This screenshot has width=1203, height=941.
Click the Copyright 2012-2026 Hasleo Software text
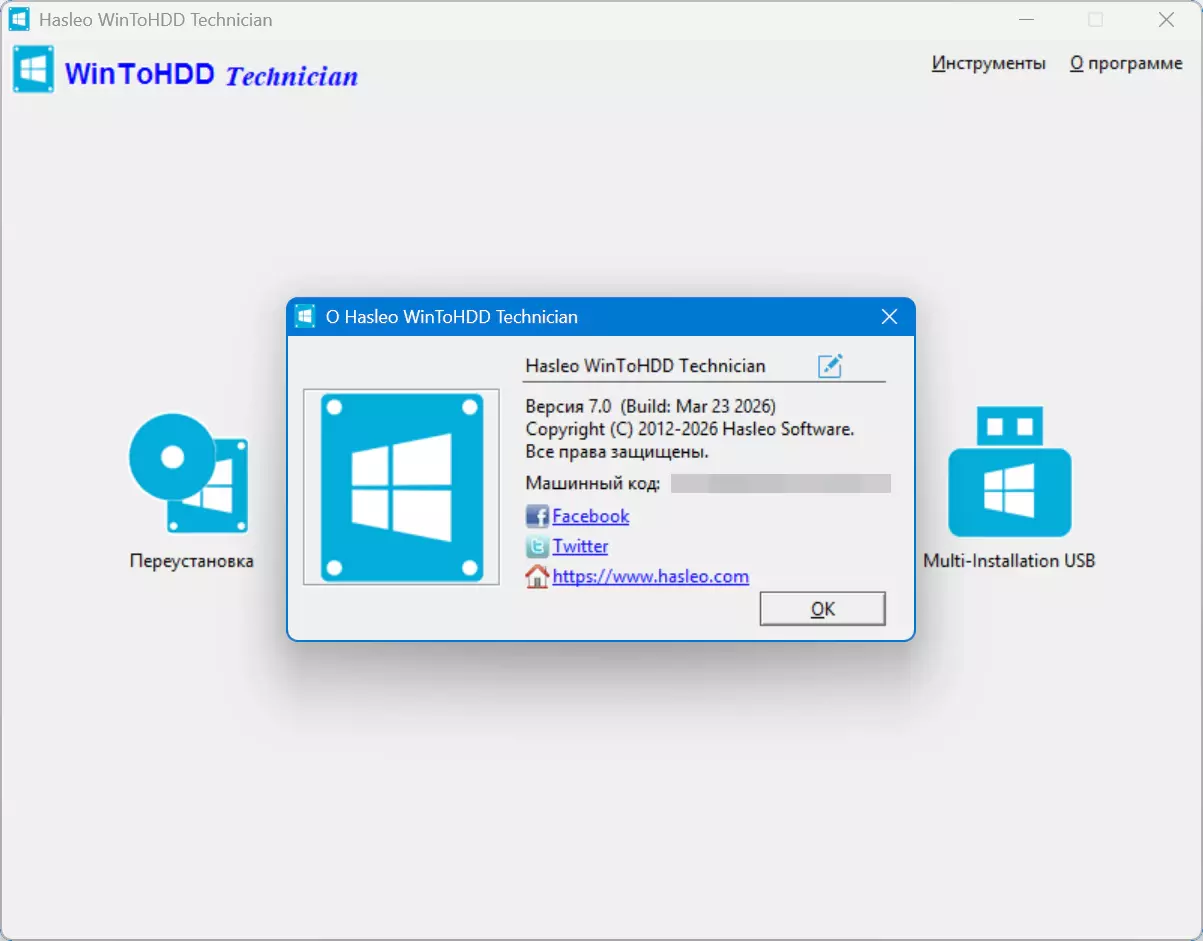pyautogui.click(x=690, y=429)
